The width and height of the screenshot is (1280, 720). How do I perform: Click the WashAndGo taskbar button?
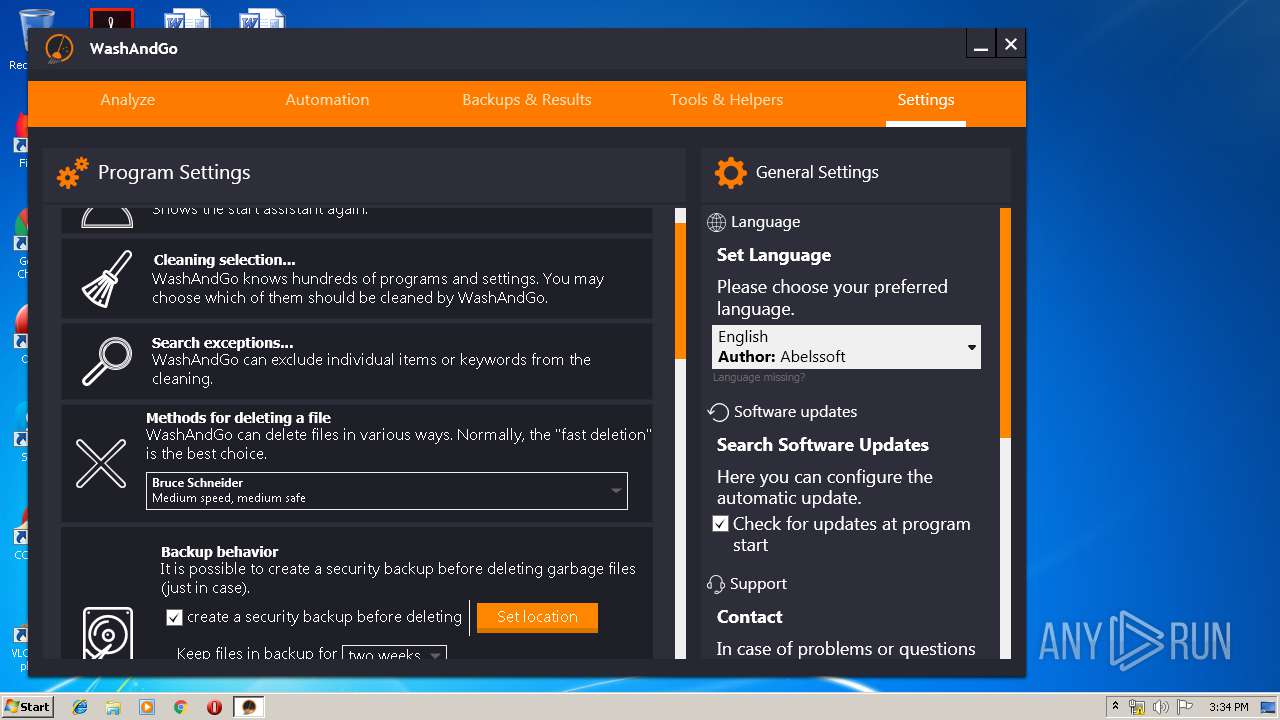(250, 707)
